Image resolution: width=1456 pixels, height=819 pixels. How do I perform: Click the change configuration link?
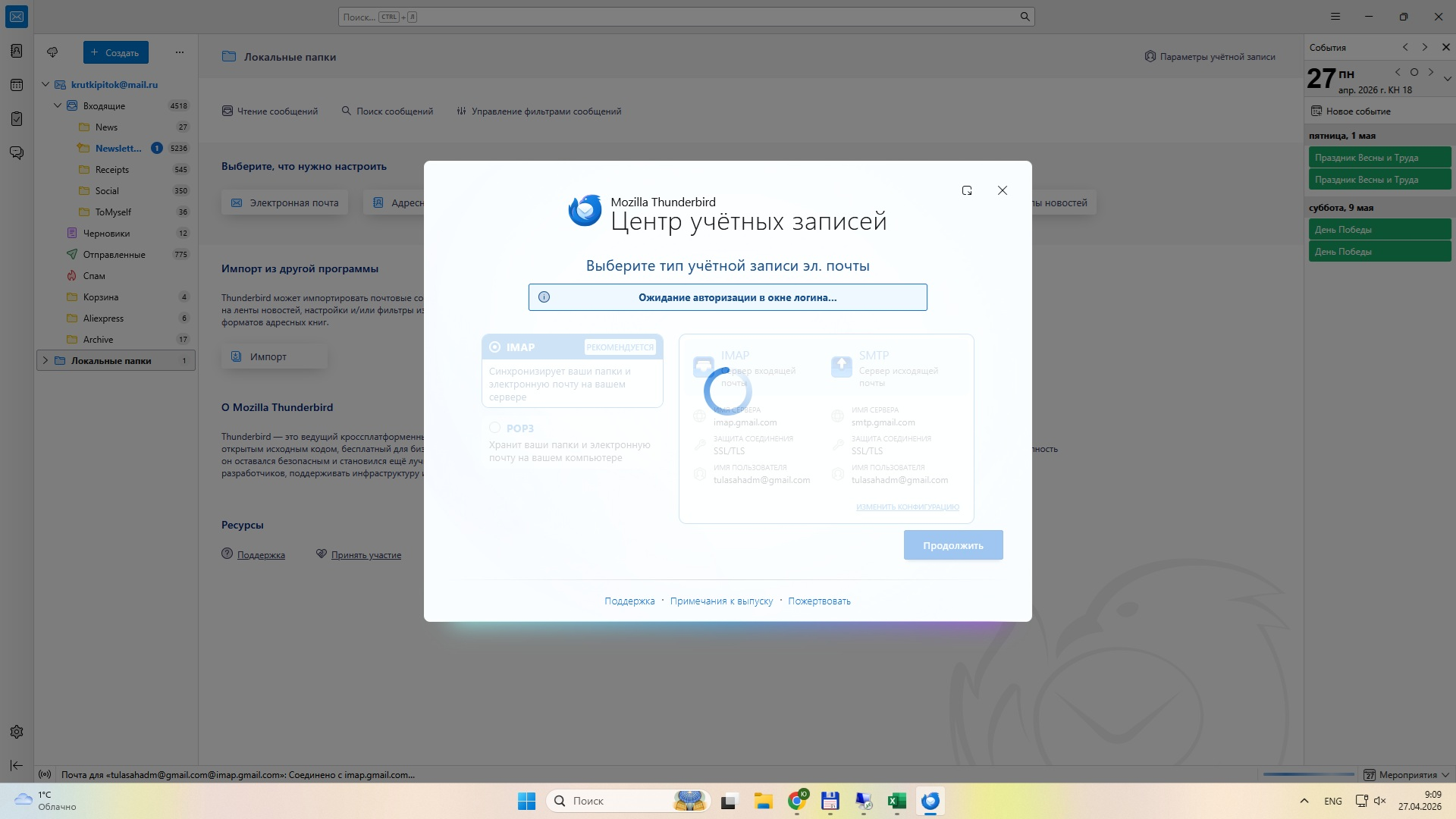(x=907, y=507)
